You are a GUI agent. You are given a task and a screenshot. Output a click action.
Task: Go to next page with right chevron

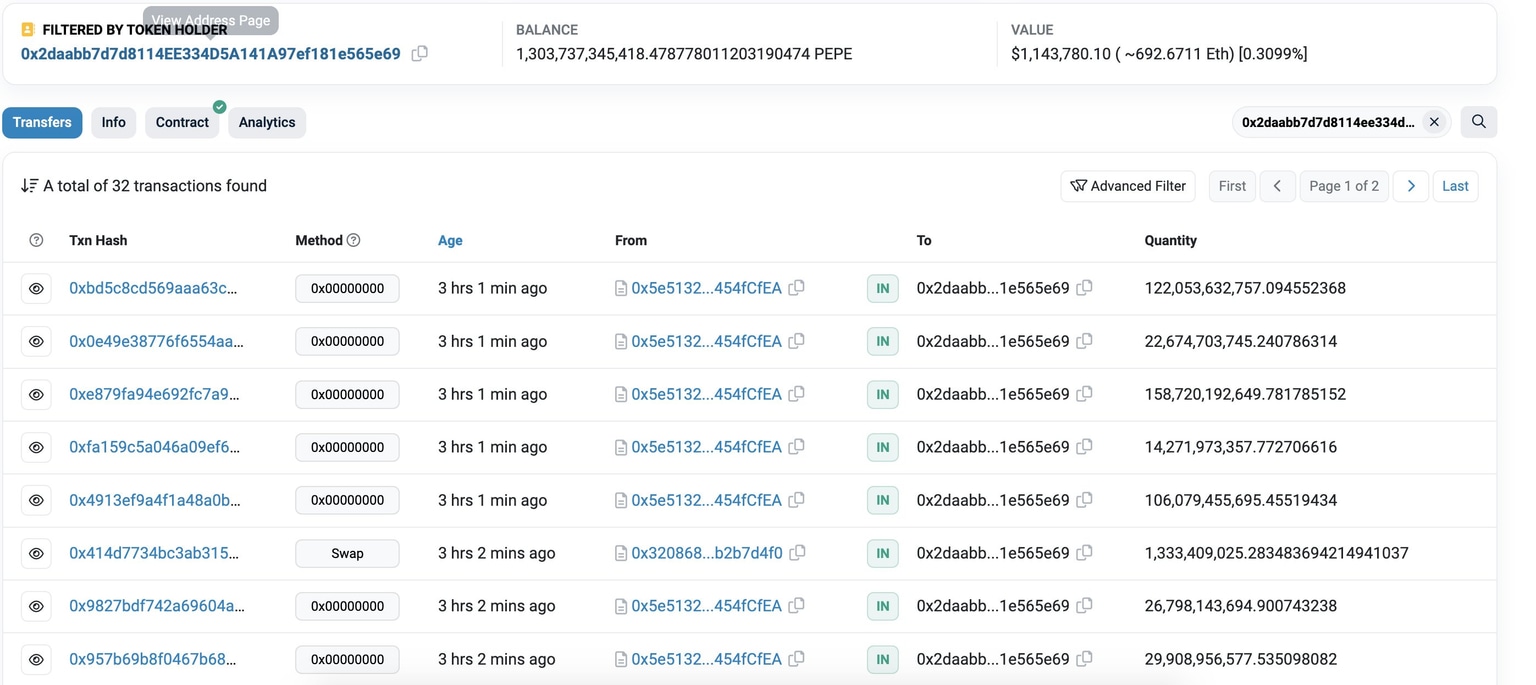point(1411,186)
